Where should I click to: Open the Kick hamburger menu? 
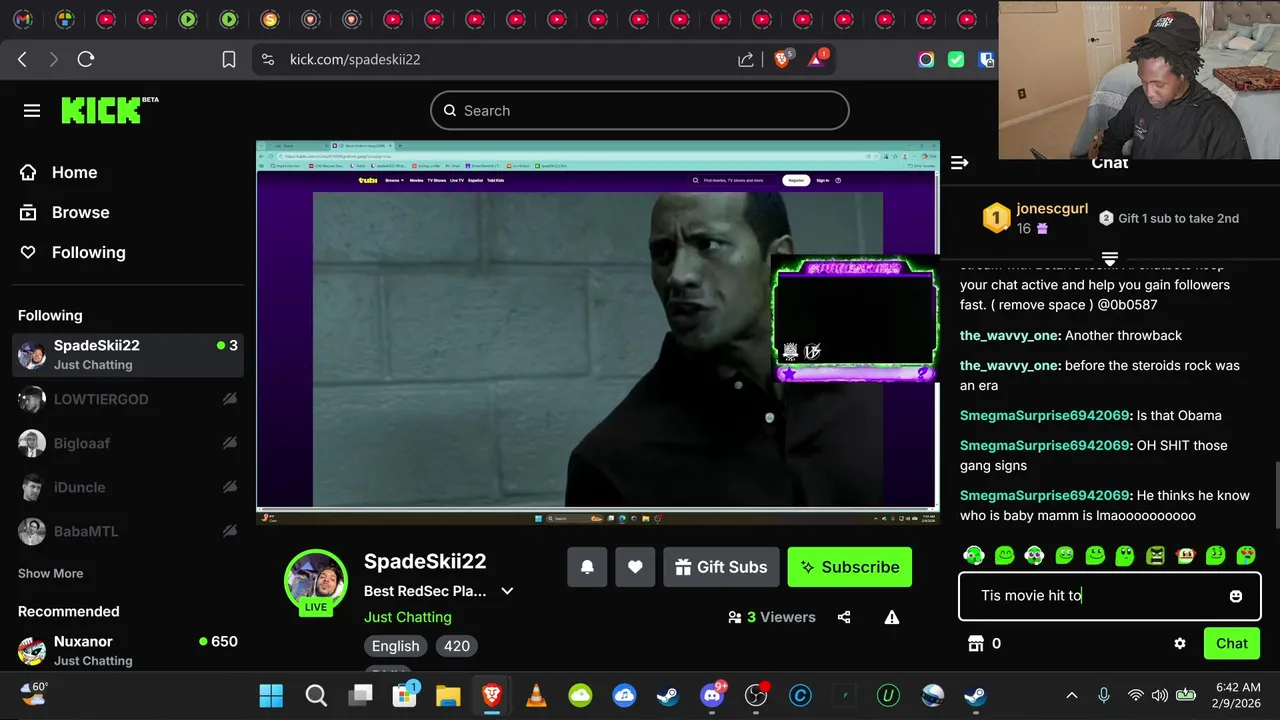coord(32,111)
